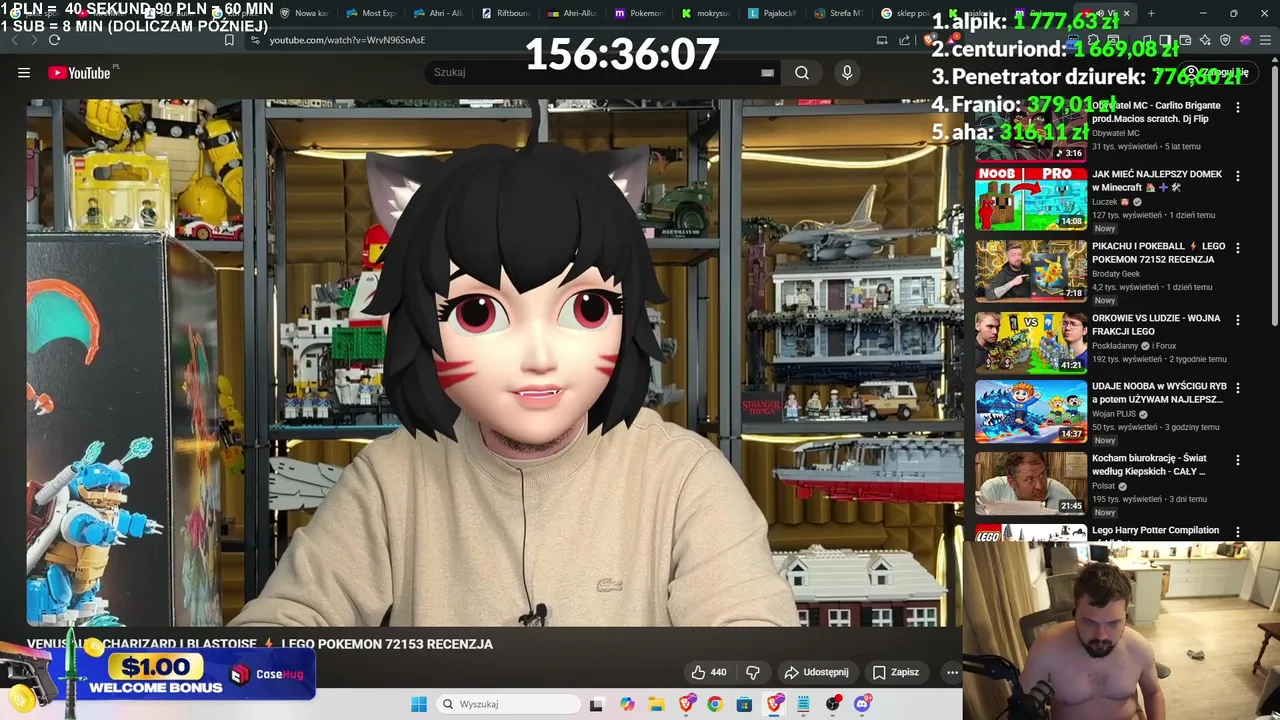The height and width of the screenshot is (720, 1280).
Task: Open the Kiepscy 21:45 video thumbnail
Action: [x=1031, y=483]
